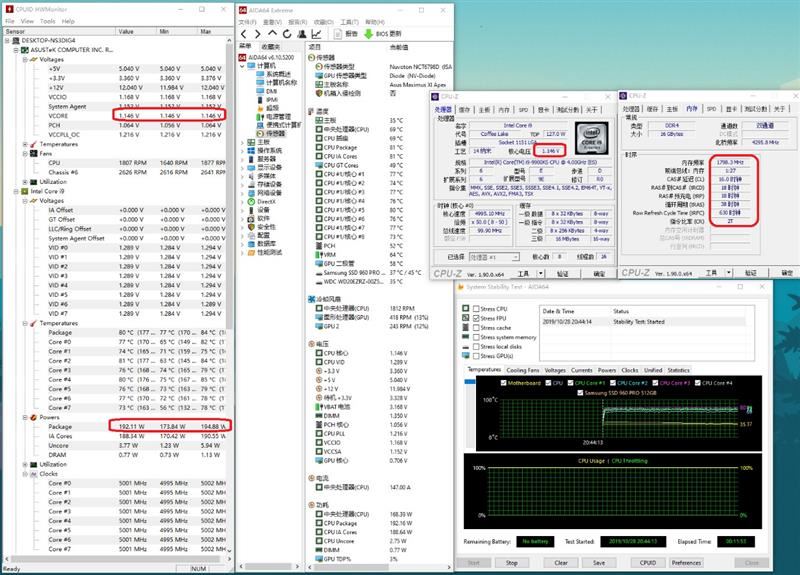
Task: Switch to AIDA64 Favorites panel tab
Action: point(270,46)
